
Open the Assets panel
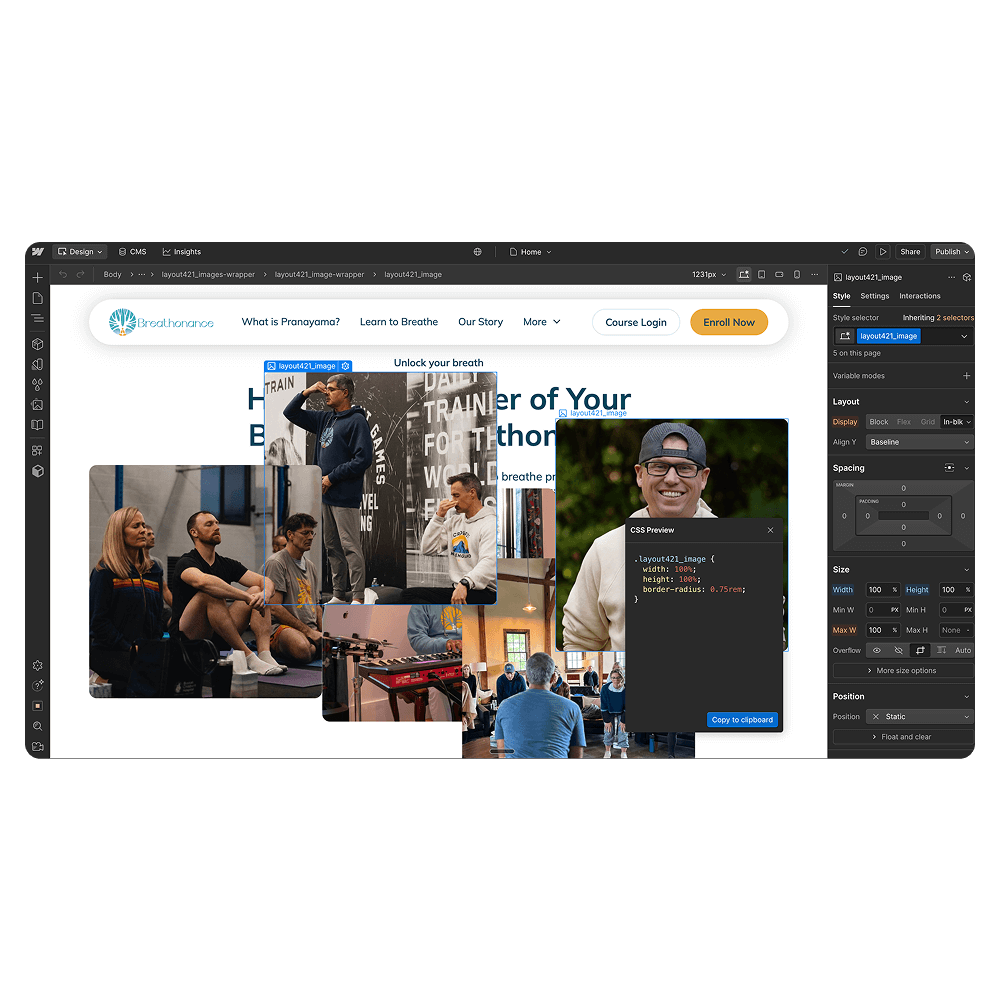(37, 404)
